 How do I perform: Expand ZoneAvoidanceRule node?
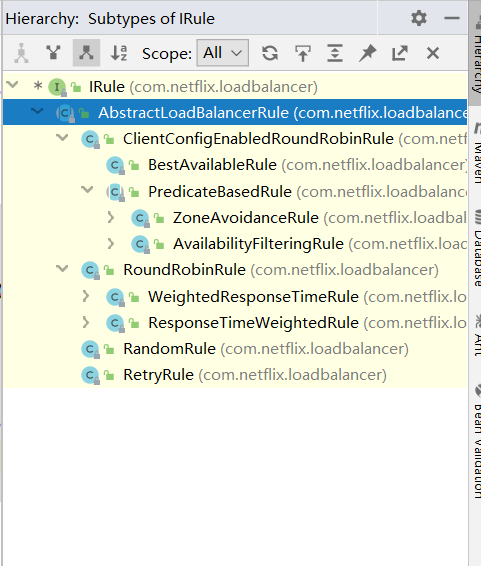pyautogui.click(x=111, y=217)
